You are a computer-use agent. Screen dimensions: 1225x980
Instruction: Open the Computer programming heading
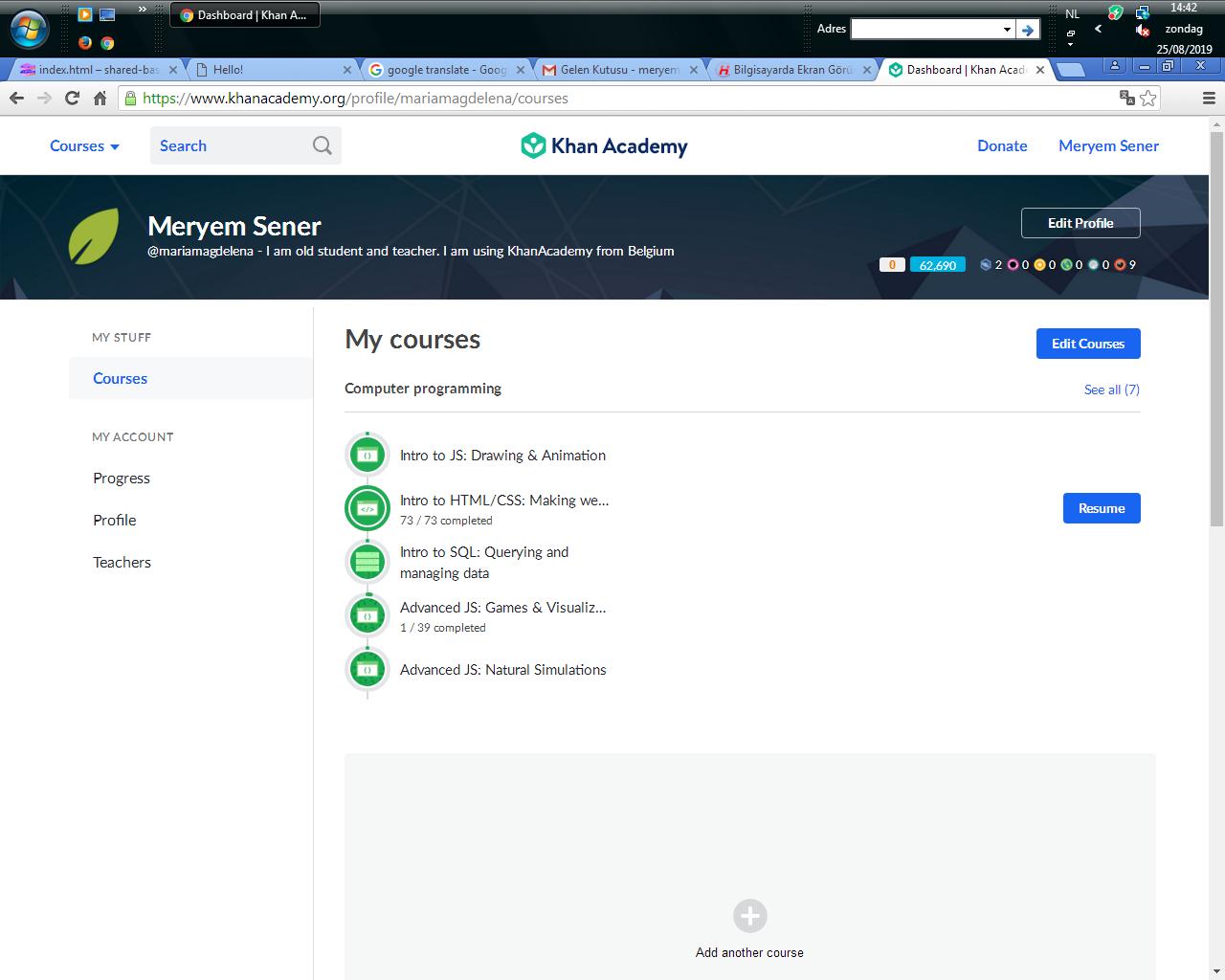point(423,389)
